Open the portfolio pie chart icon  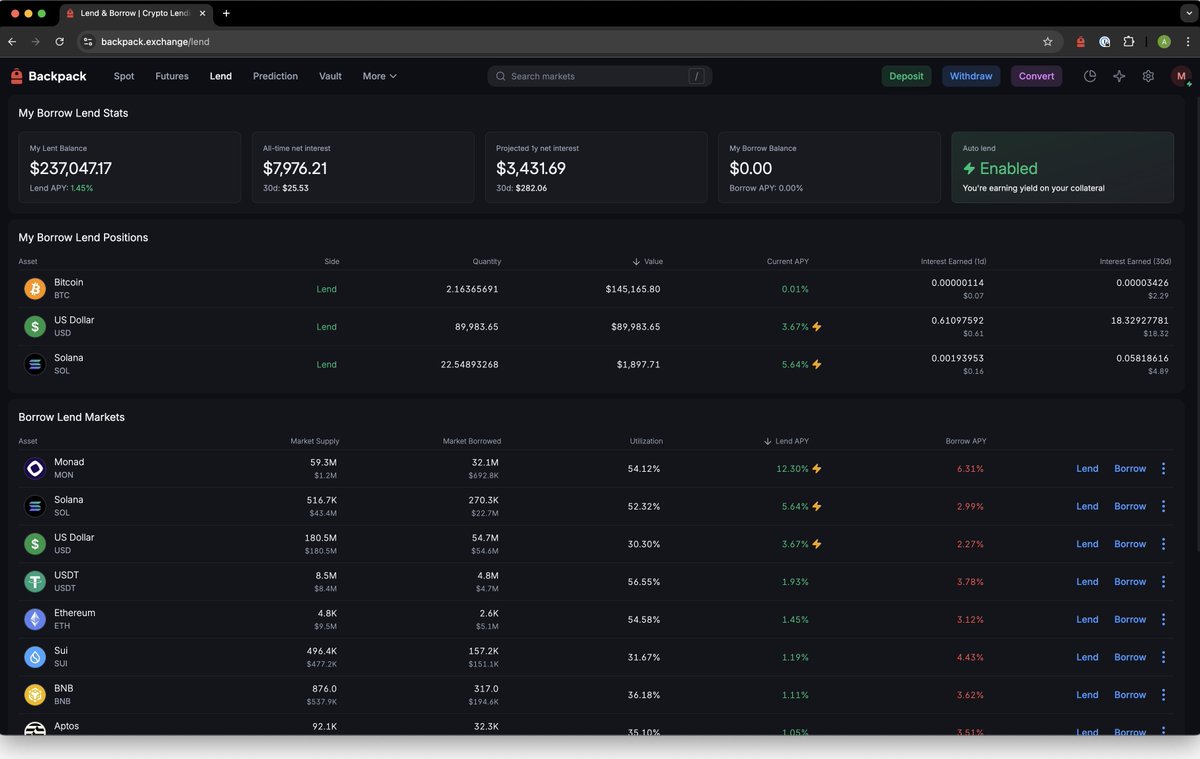(x=1090, y=76)
